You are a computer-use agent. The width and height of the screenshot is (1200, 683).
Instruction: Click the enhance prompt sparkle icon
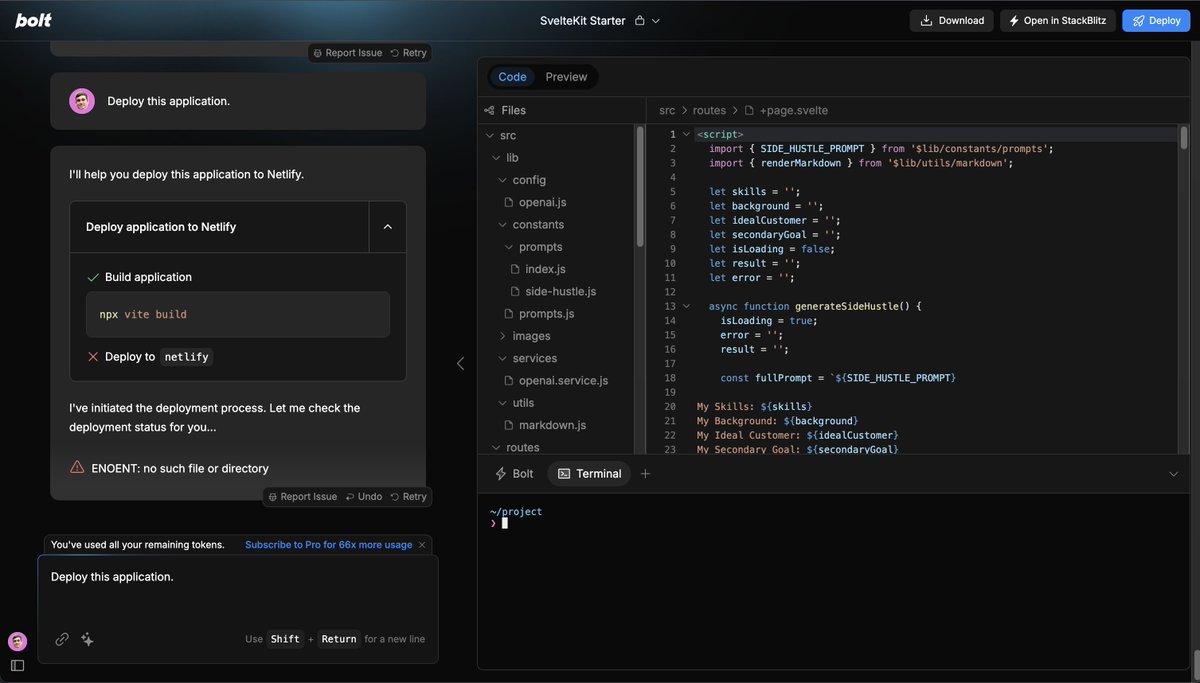click(x=87, y=639)
